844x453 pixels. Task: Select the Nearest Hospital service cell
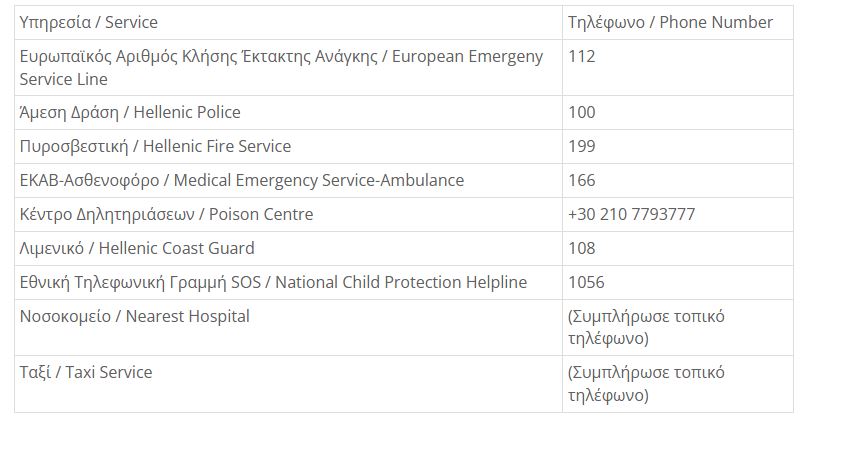coord(289,328)
